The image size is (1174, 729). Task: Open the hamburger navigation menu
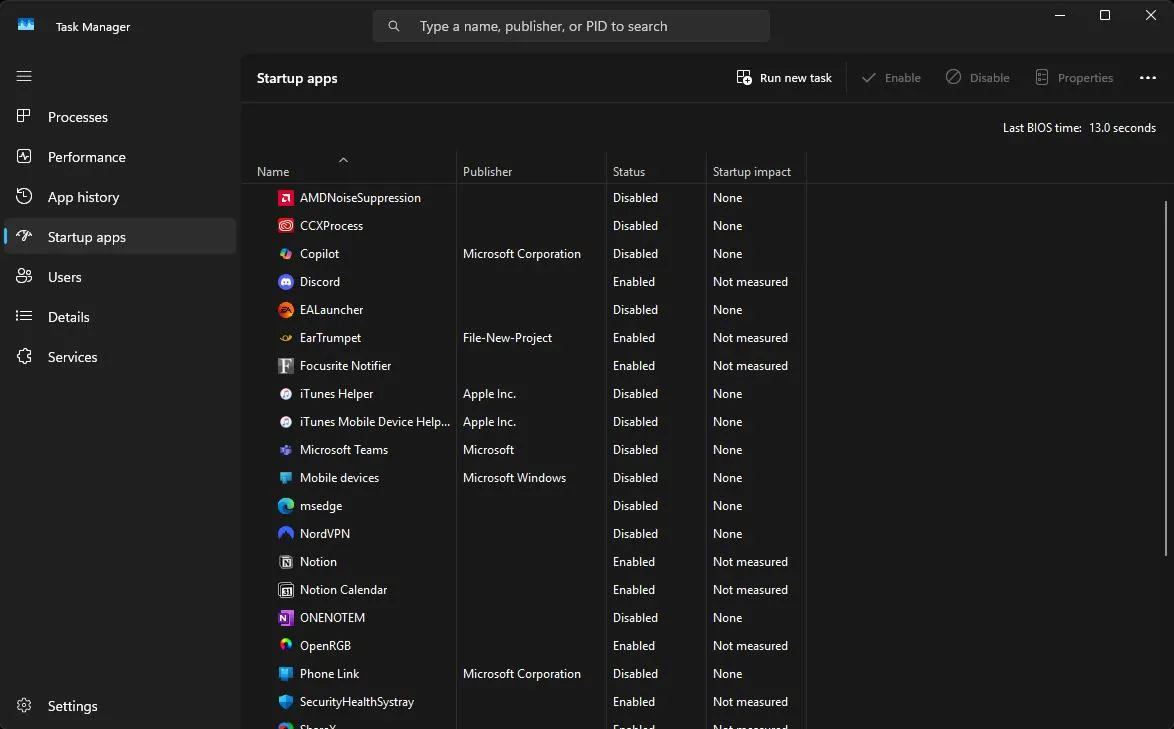coord(24,76)
